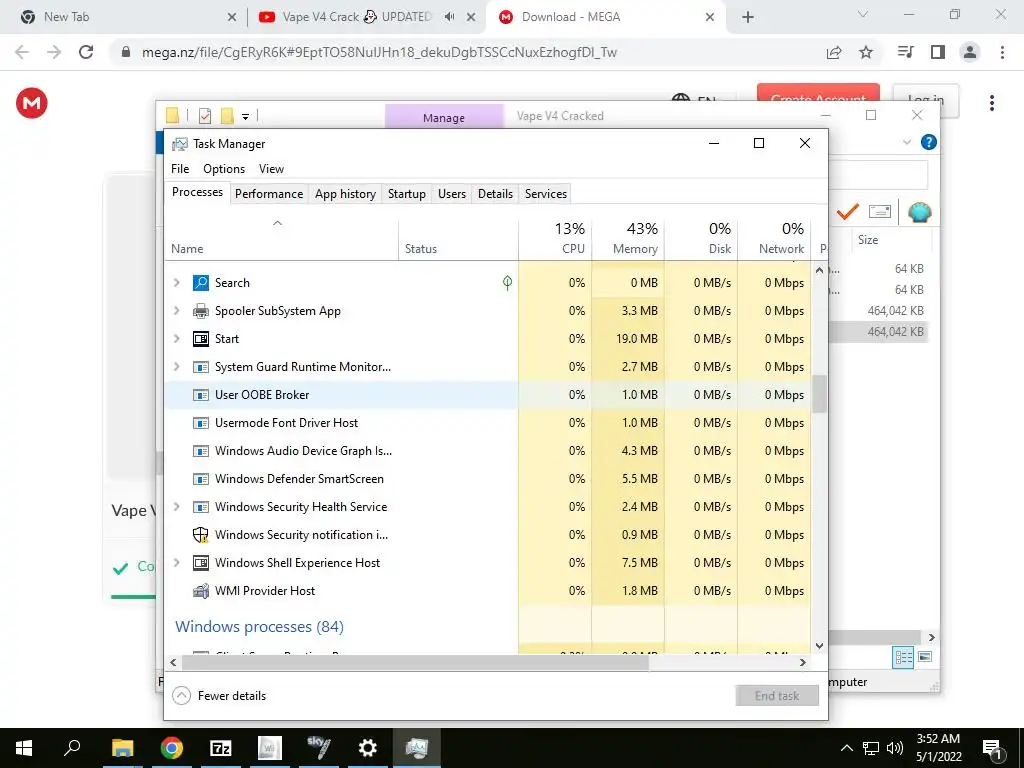Click the Windows processes (84) heading
This screenshot has width=1024, height=768.
(x=259, y=627)
